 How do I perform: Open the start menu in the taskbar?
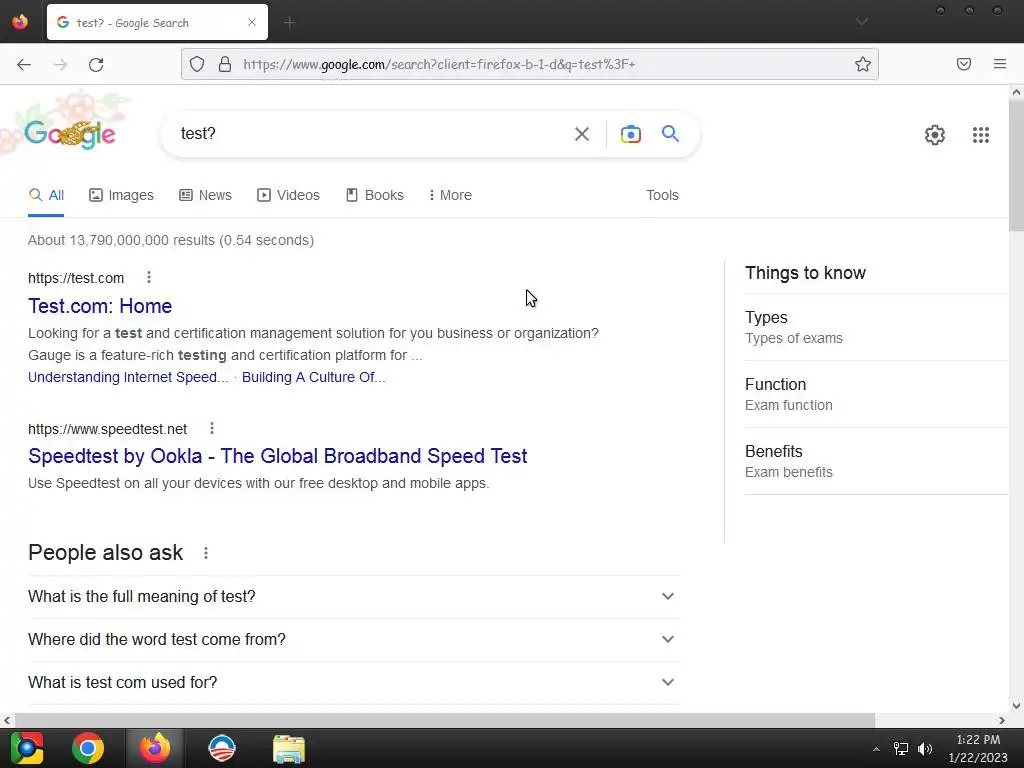(x=27, y=748)
